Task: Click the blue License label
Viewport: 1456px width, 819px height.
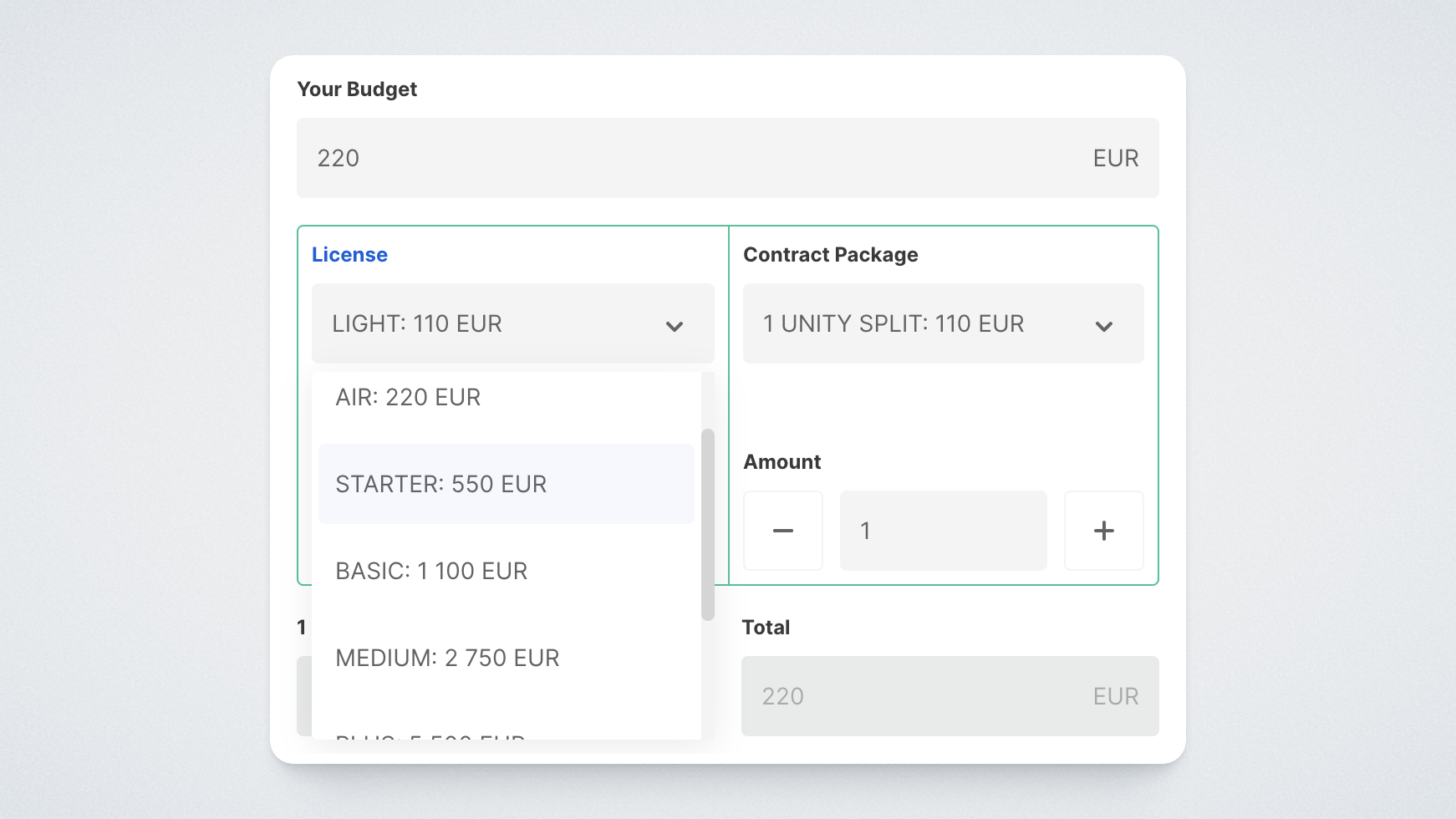Action: [x=349, y=255]
